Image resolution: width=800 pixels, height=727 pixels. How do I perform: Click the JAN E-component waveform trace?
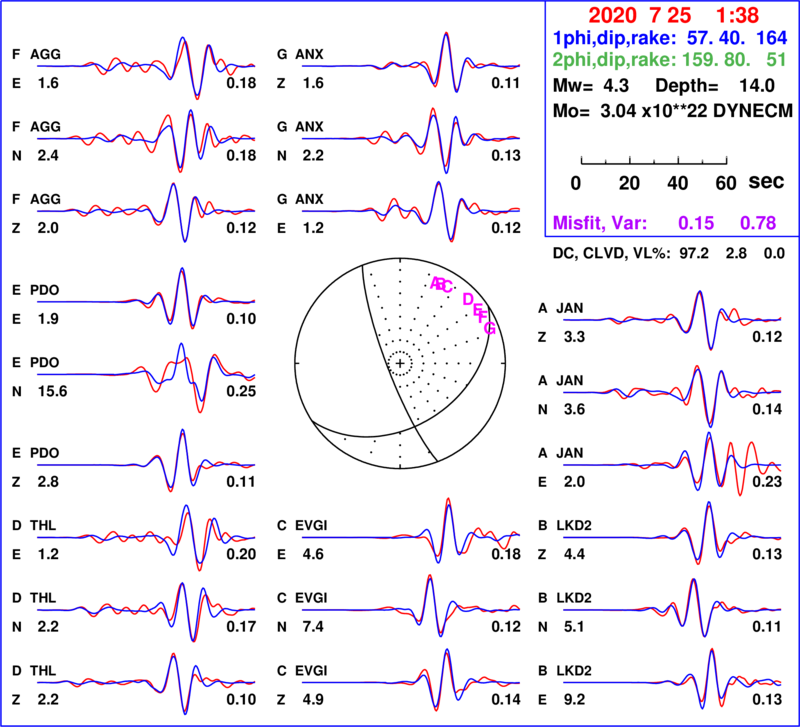click(672, 464)
